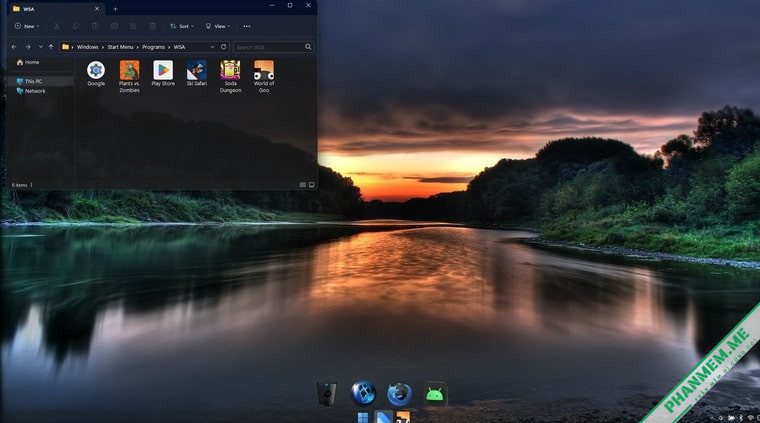
Task: Click Programs in the address path
Action: coord(153,47)
